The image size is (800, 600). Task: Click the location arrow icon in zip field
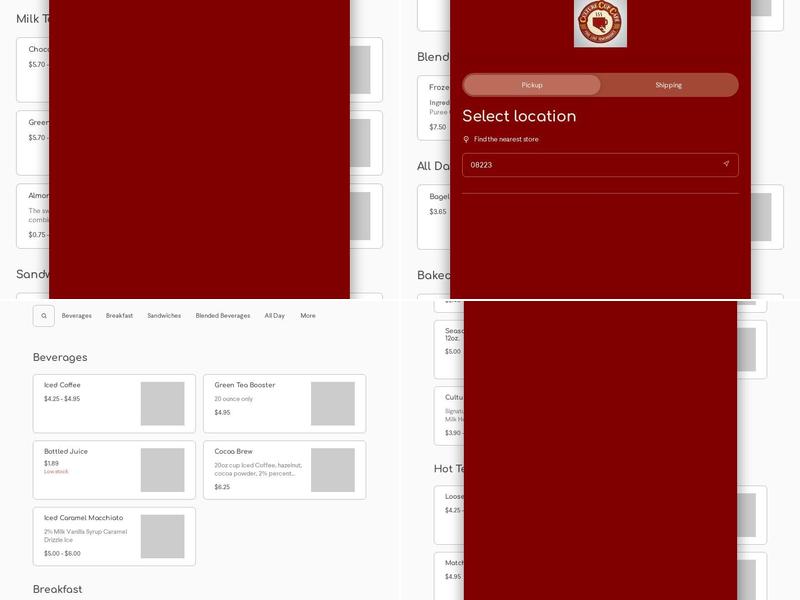pos(726,165)
